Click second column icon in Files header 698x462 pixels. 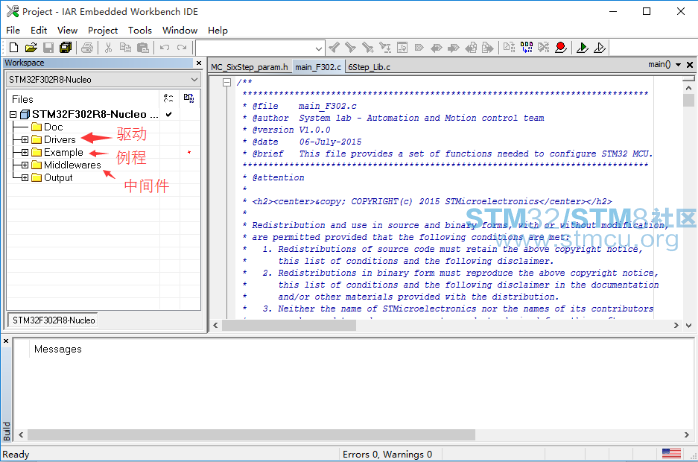(189, 98)
